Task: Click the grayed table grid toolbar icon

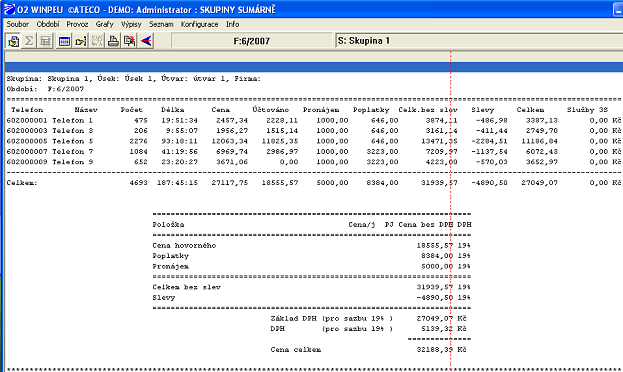Action: tap(45, 41)
